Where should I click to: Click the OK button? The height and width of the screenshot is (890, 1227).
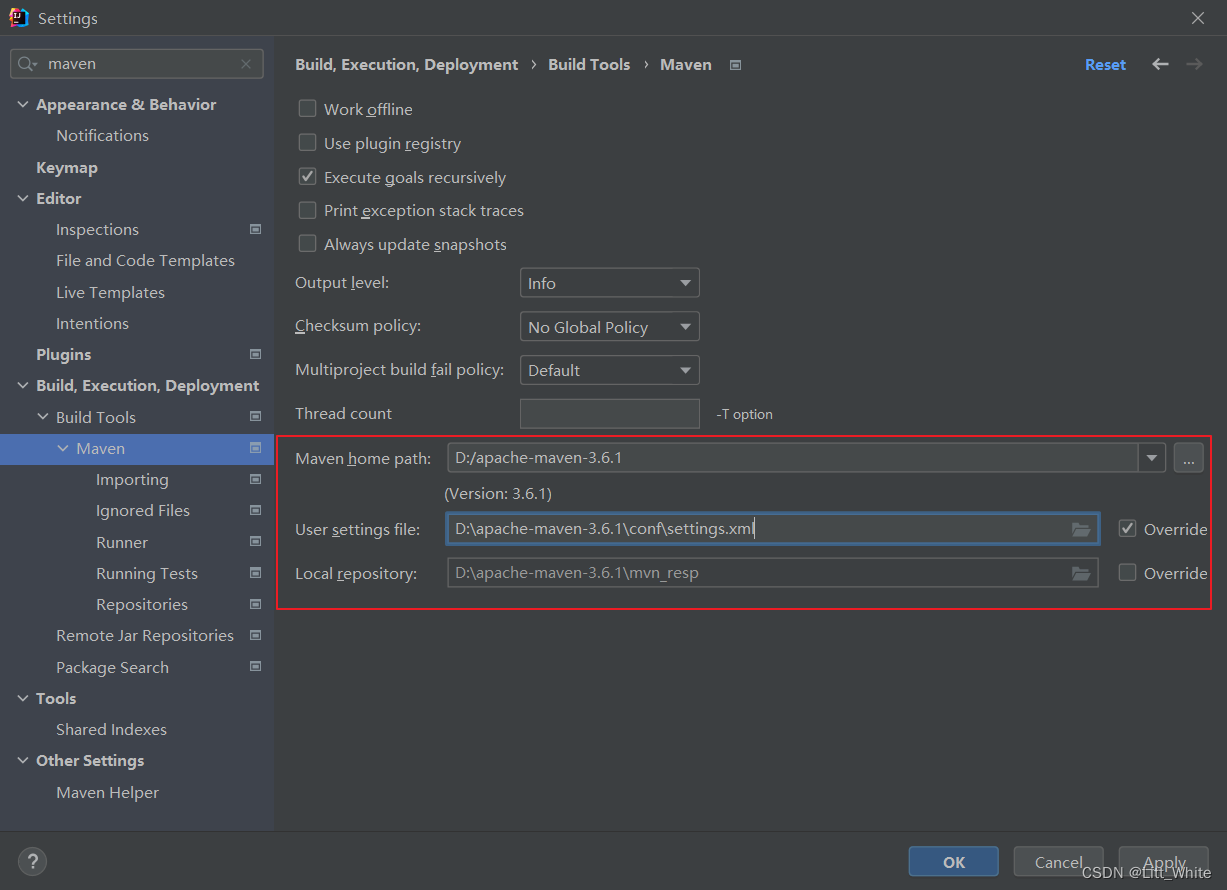pos(953,862)
